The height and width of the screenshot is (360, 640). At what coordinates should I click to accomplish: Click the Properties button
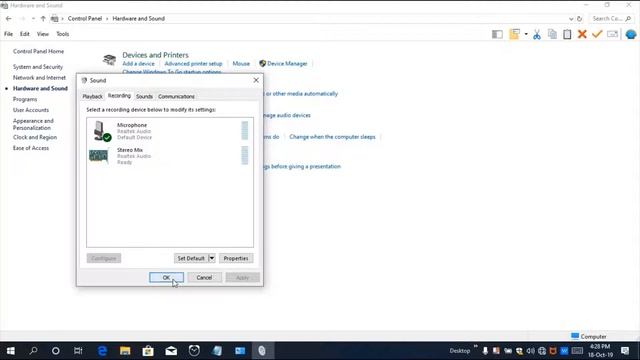pyautogui.click(x=236, y=258)
